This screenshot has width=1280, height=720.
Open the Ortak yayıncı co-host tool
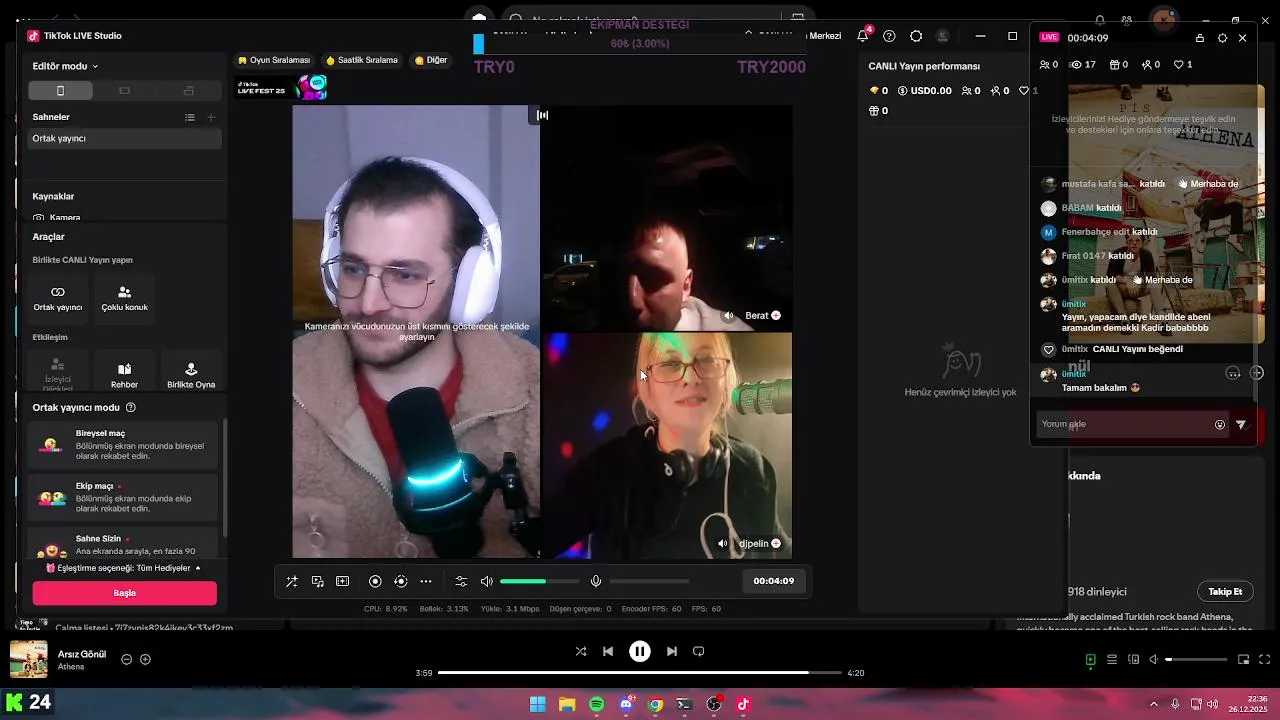click(58, 298)
